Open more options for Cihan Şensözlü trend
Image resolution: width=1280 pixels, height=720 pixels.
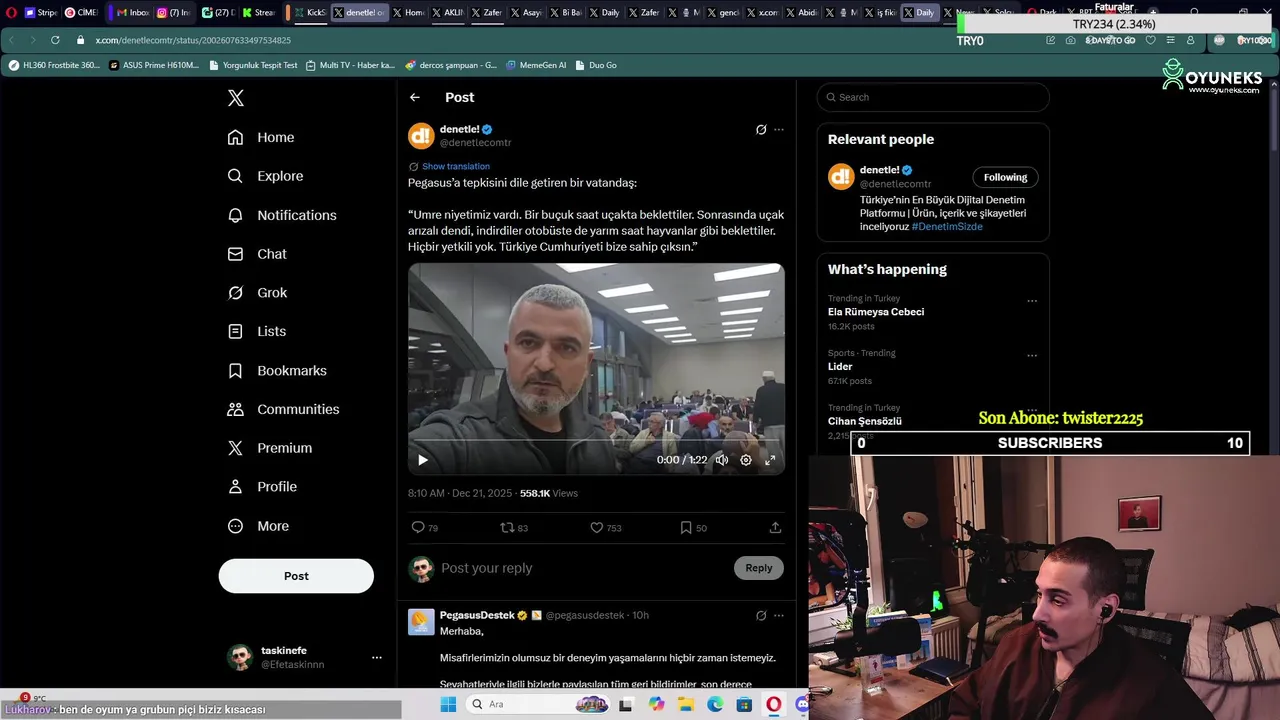pos(1032,410)
